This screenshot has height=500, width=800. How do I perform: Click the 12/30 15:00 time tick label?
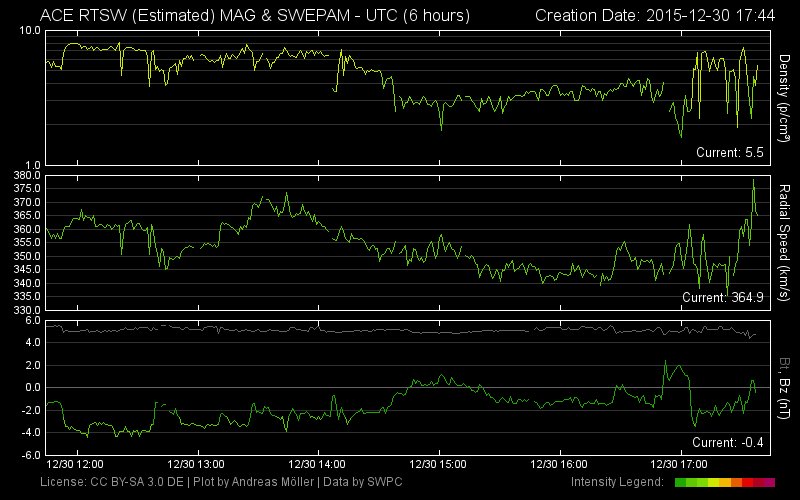(x=440, y=465)
